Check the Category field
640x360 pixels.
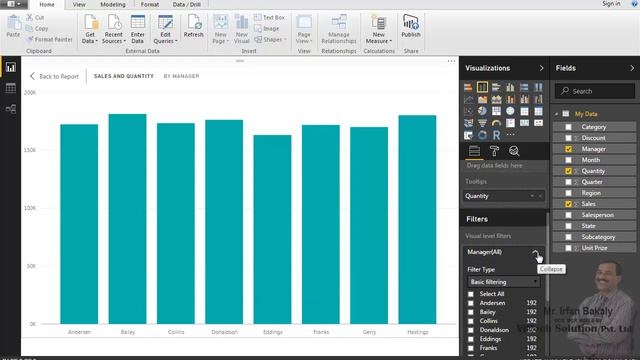click(x=568, y=127)
